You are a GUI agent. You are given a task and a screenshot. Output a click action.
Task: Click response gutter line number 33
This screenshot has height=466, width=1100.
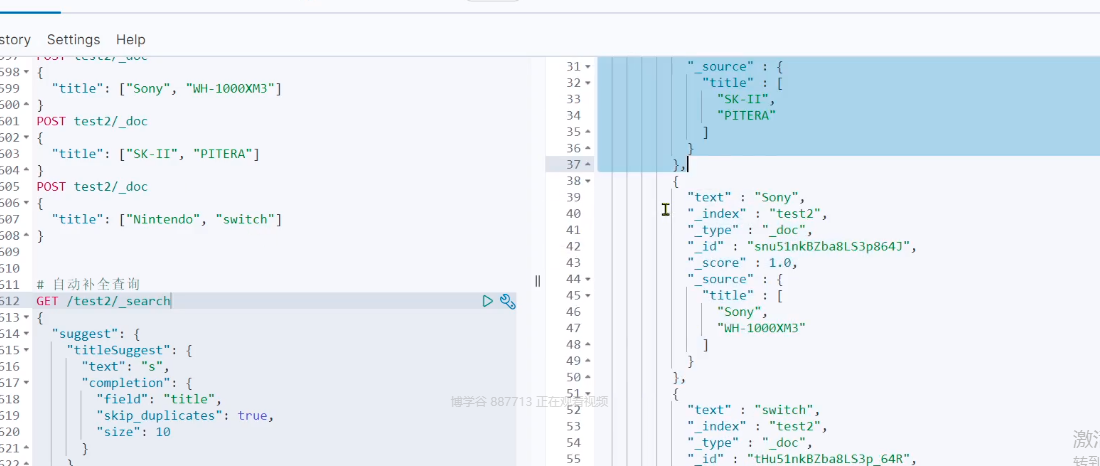tap(573, 99)
